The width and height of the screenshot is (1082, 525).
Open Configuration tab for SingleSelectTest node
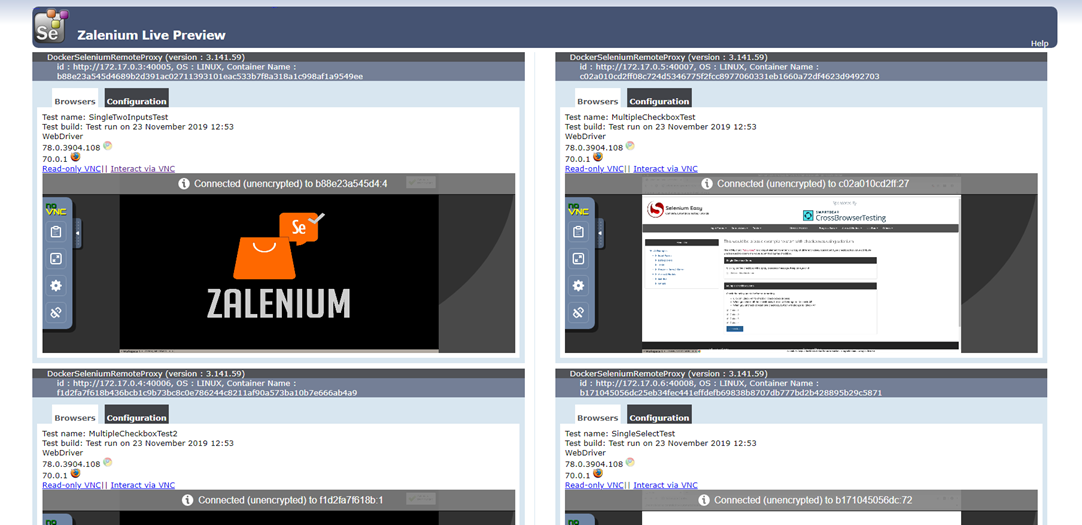pyautogui.click(x=659, y=417)
